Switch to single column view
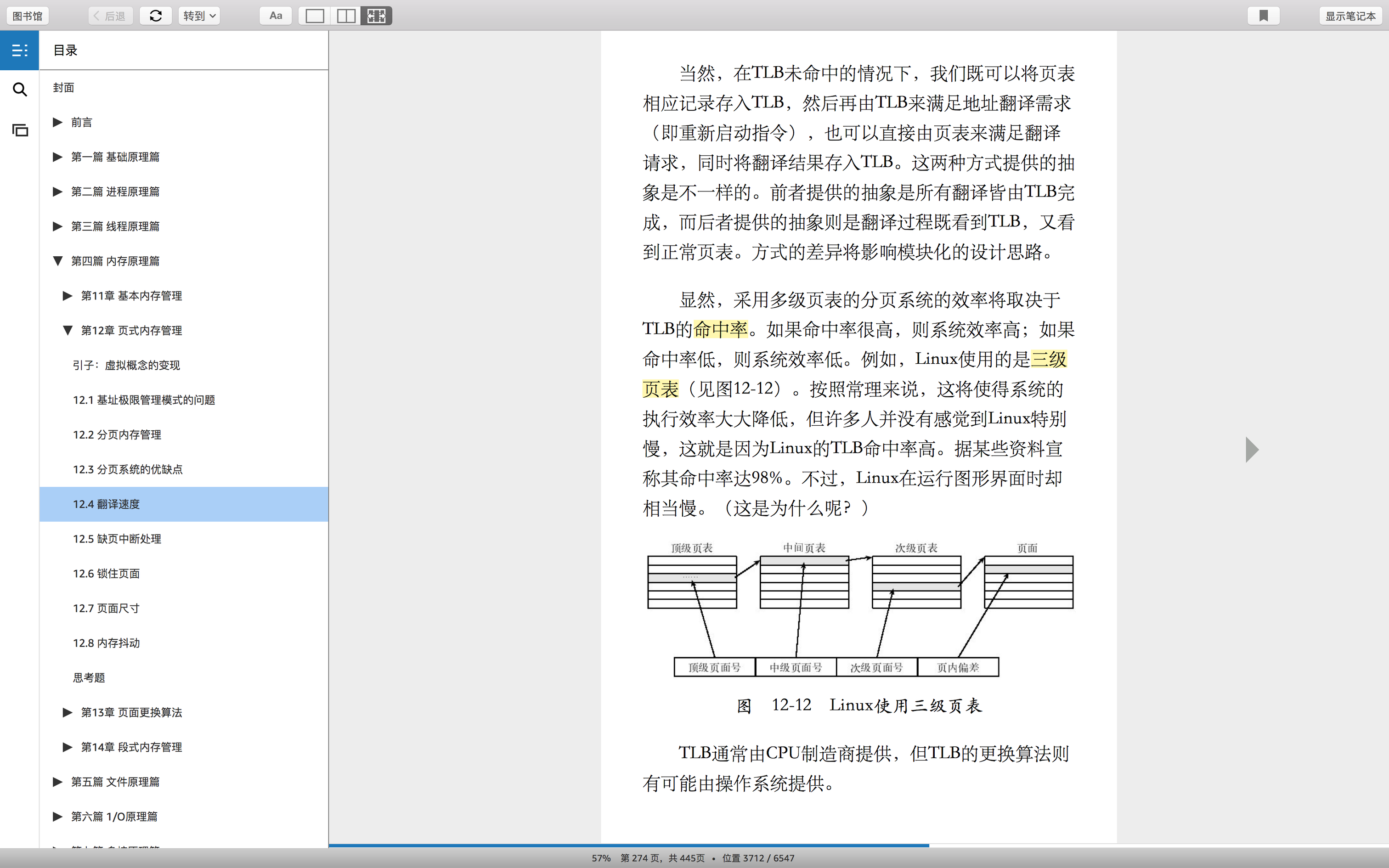This screenshot has width=1389, height=868. pyautogui.click(x=315, y=16)
